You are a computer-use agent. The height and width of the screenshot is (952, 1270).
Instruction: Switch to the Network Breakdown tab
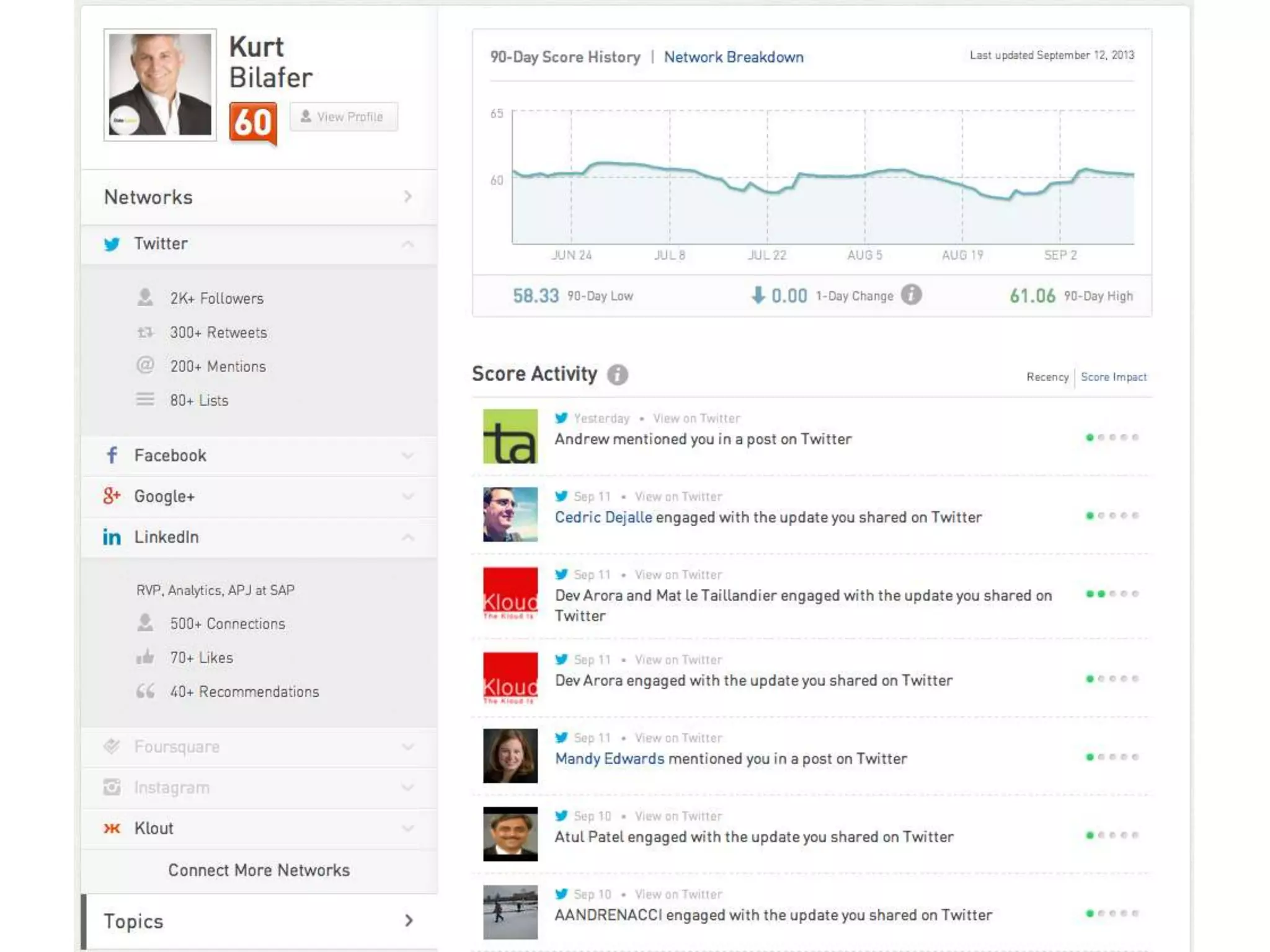point(734,58)
